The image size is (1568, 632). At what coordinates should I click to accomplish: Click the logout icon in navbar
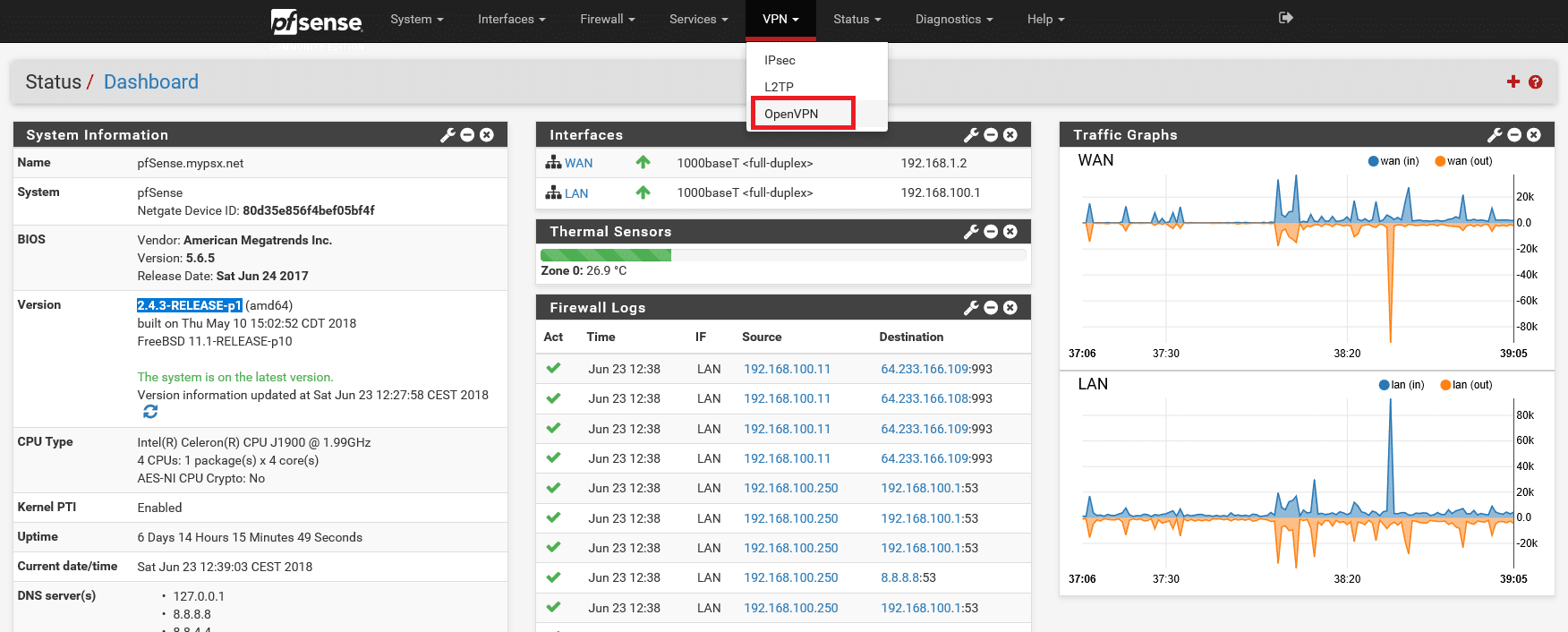[1286, 18]
